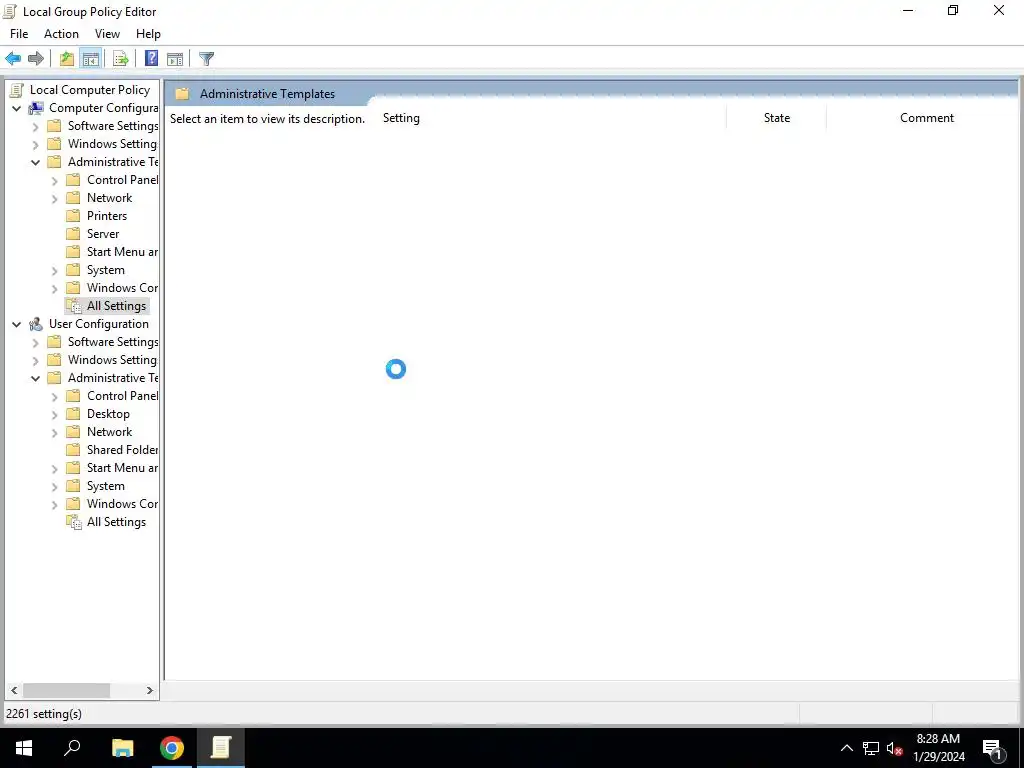The image size is (1024, 768).
Task: Collapse the User Configuration node
Action: point(17,325)
